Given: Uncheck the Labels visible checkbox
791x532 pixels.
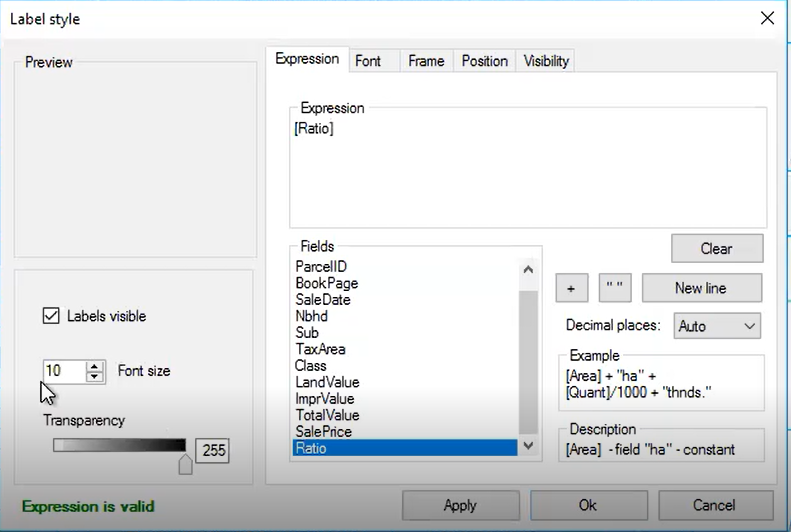Looking at the screenshot, I should tap(51, 316).
